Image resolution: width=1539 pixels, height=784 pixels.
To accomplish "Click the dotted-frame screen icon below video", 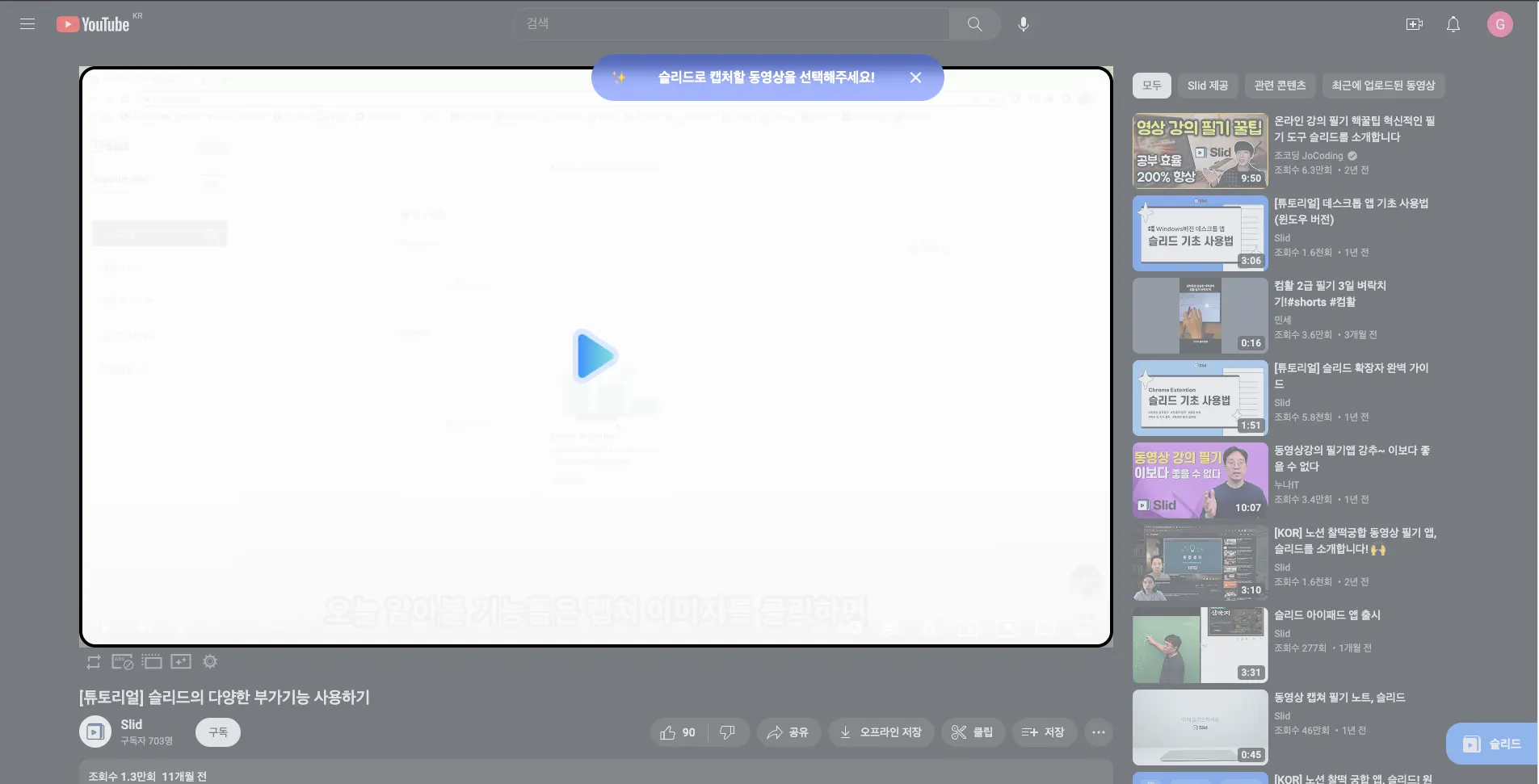I will click(152, 662).
